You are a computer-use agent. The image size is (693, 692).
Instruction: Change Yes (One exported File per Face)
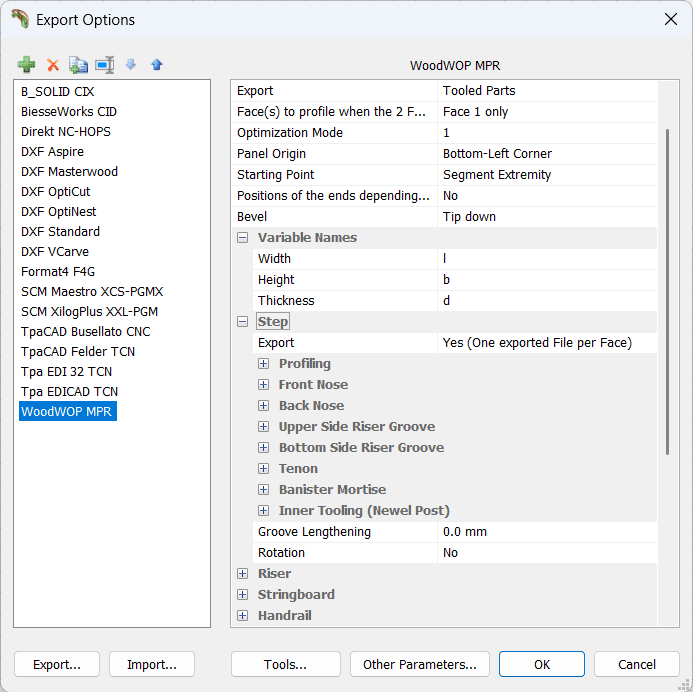pyautogui.click(x=547, y=342)
